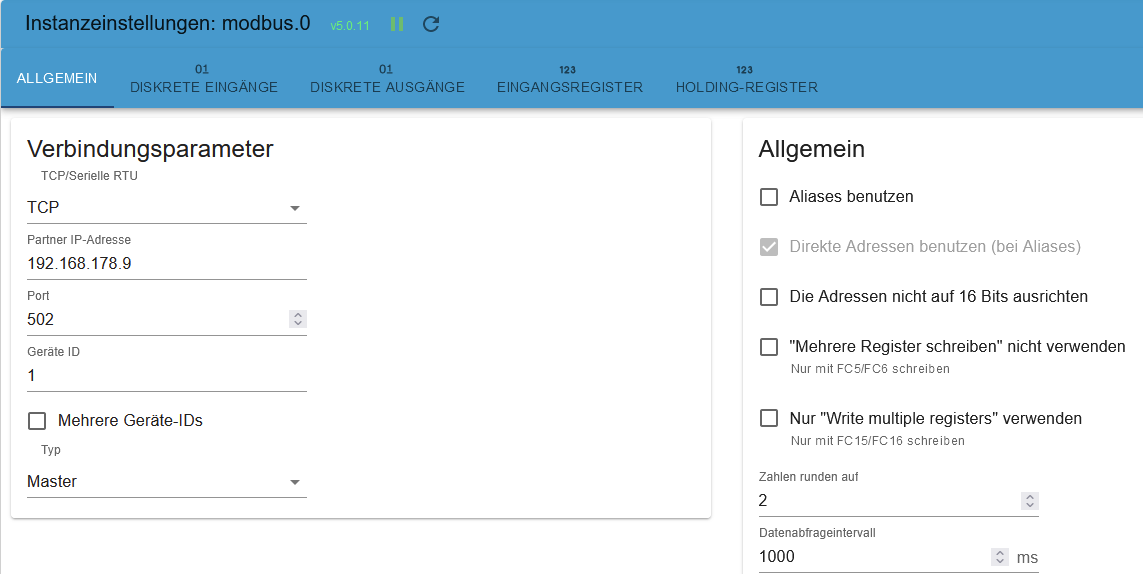1143x574 pixels.
Task: Select the Allgemein tab
Action: pos(57,78)
